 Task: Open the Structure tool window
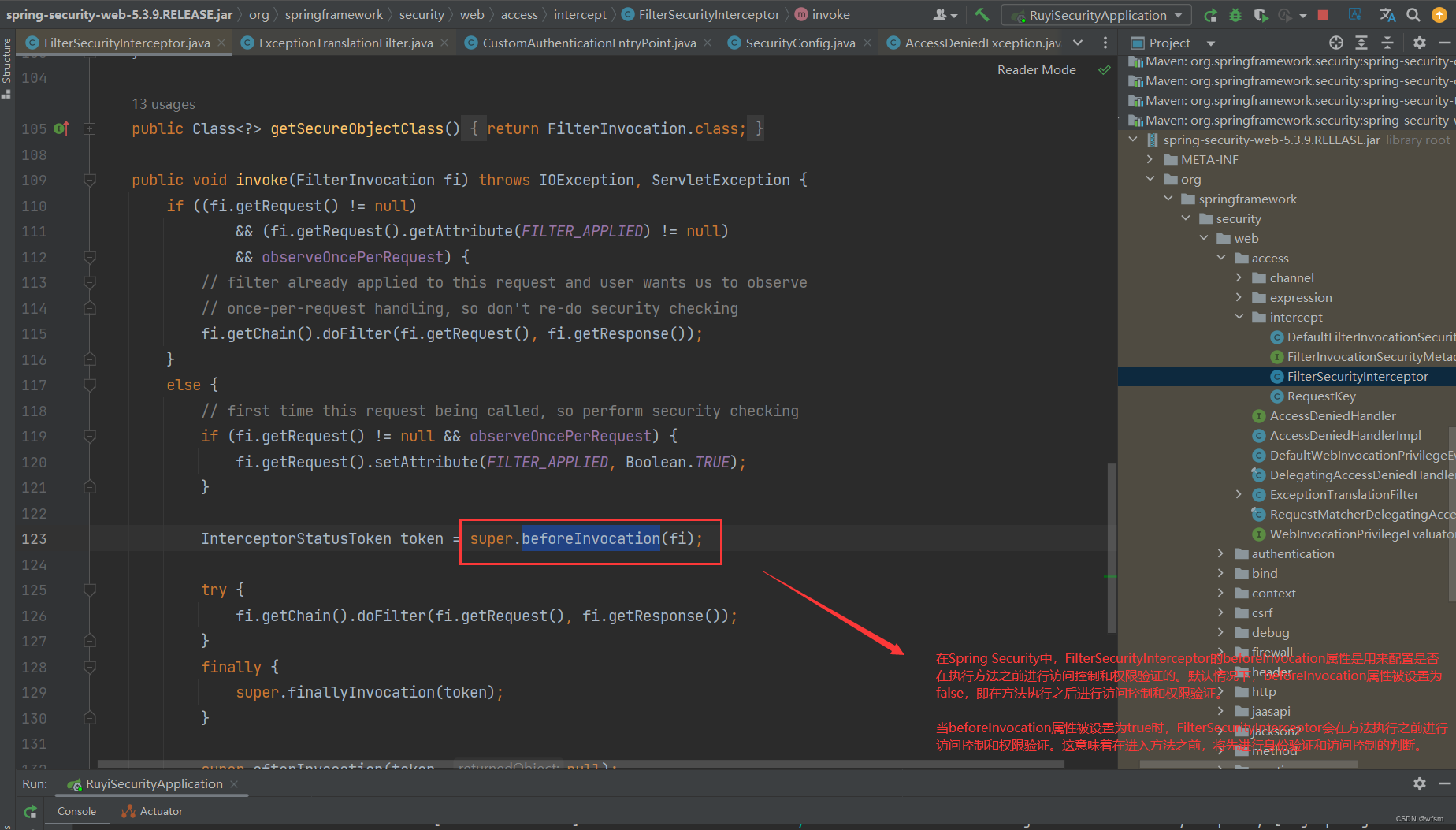click(x=6, y=59)
